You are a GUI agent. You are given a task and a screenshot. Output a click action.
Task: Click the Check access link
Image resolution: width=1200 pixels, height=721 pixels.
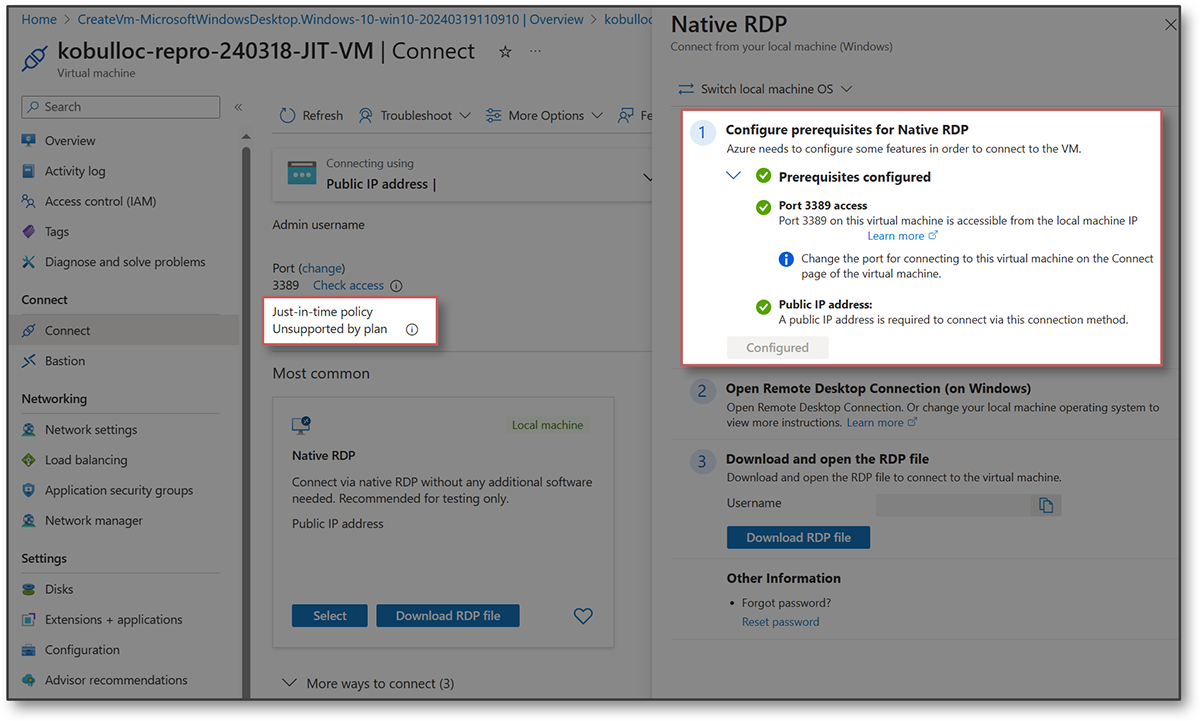click(x=348, y=286)
